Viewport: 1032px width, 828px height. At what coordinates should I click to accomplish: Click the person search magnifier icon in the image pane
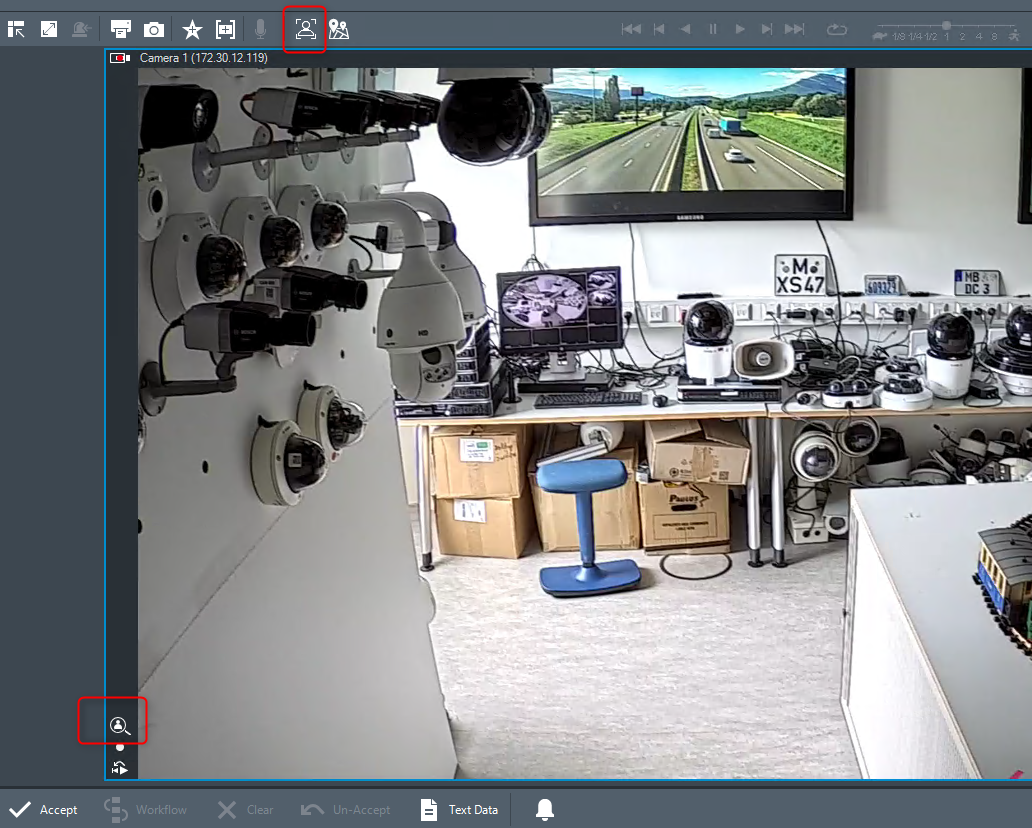120,726
